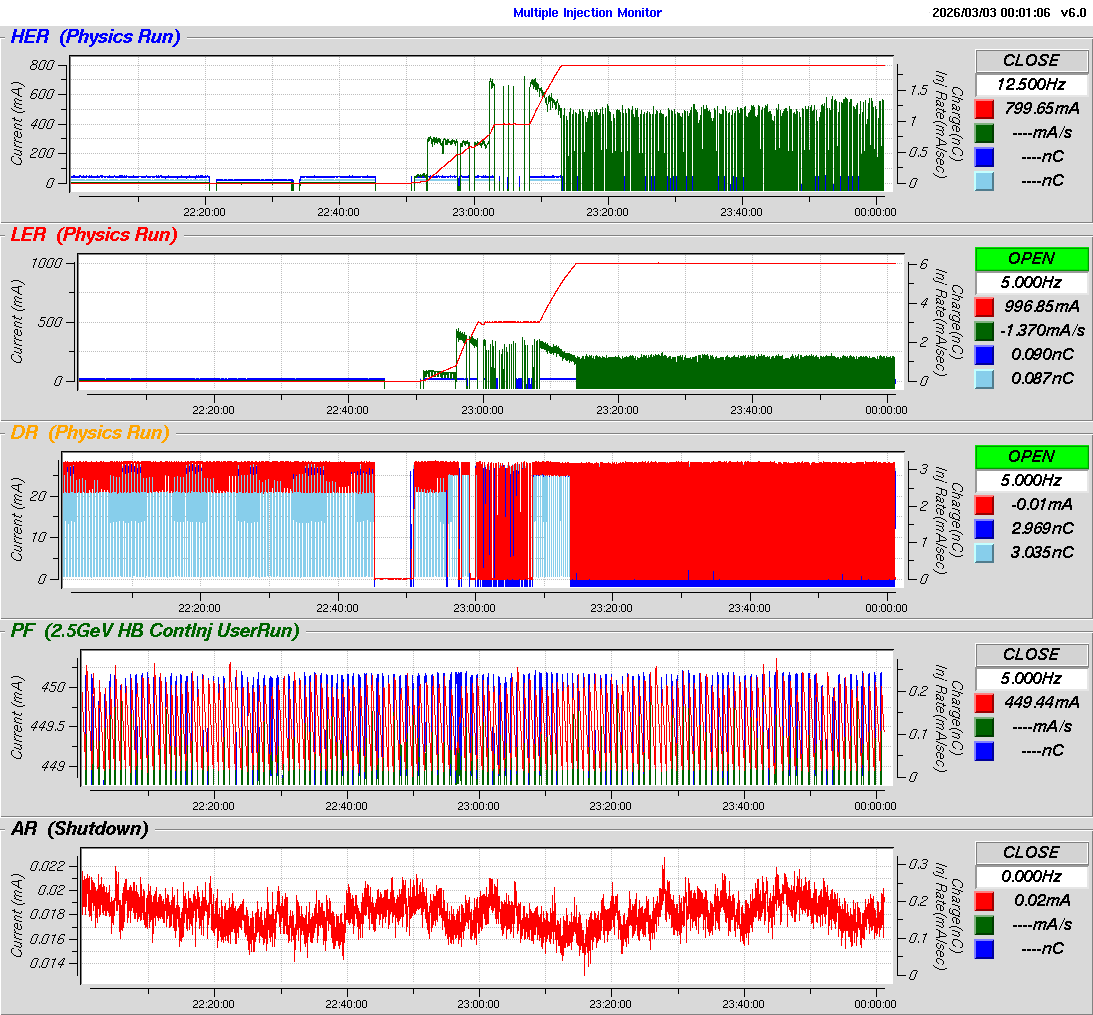Image resolution: width=1093 pixels, height=1015 pixels.
Task: Click the PF CLOSE status button
Action: [x=1031, y=654]
